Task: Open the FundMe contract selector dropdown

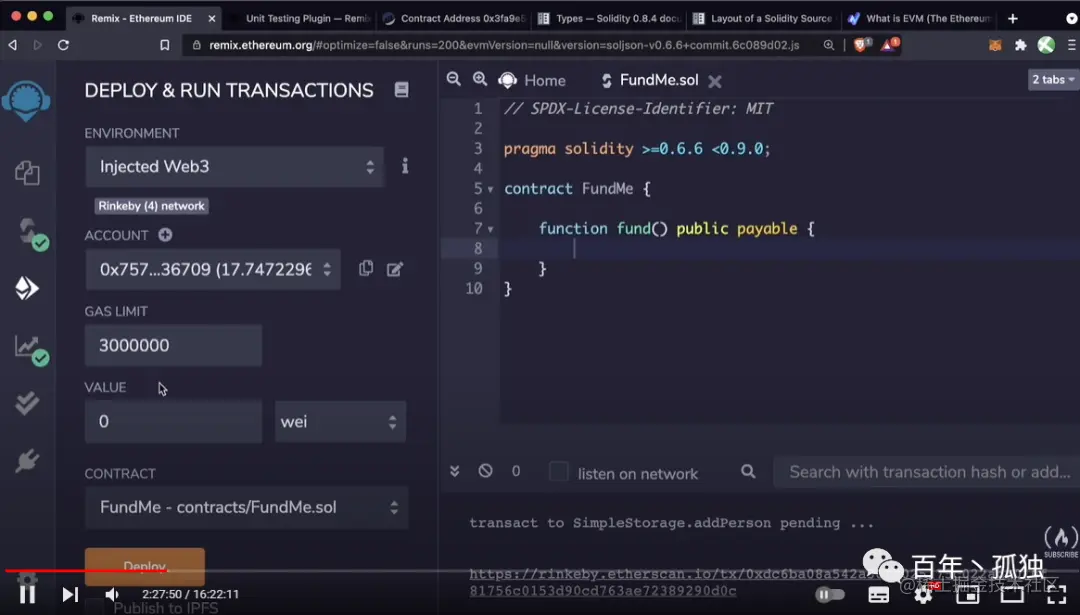Action: [247, 508]
